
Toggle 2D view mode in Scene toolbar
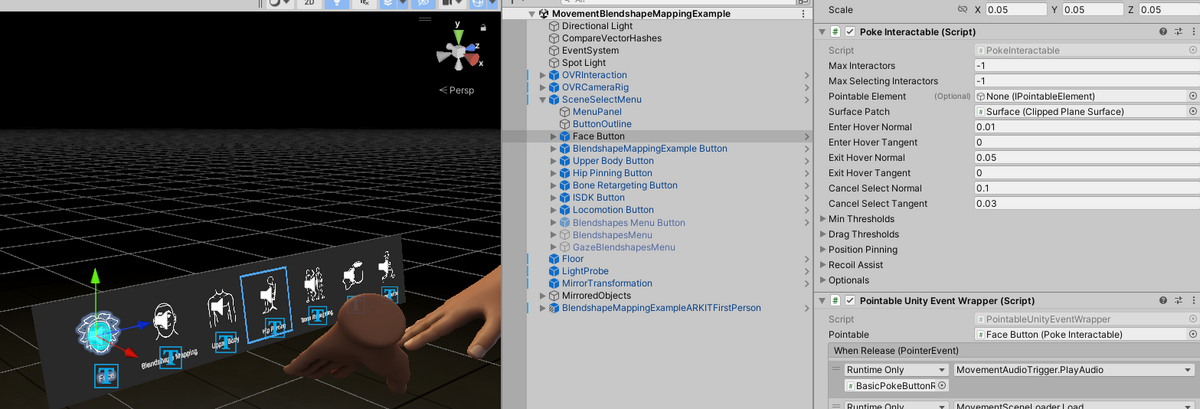tap(309, 3)
